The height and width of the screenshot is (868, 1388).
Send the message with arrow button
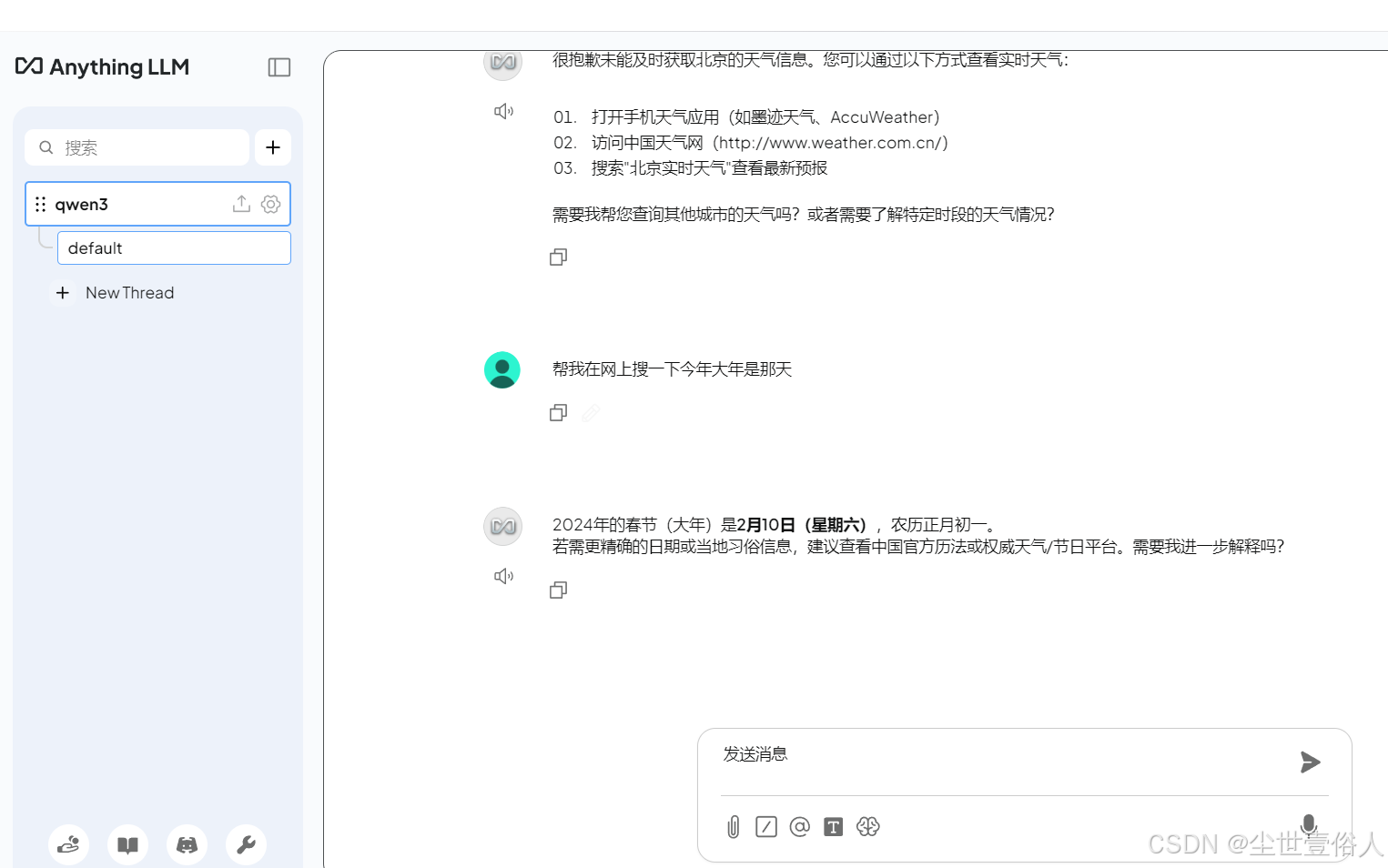[1310, 762]
